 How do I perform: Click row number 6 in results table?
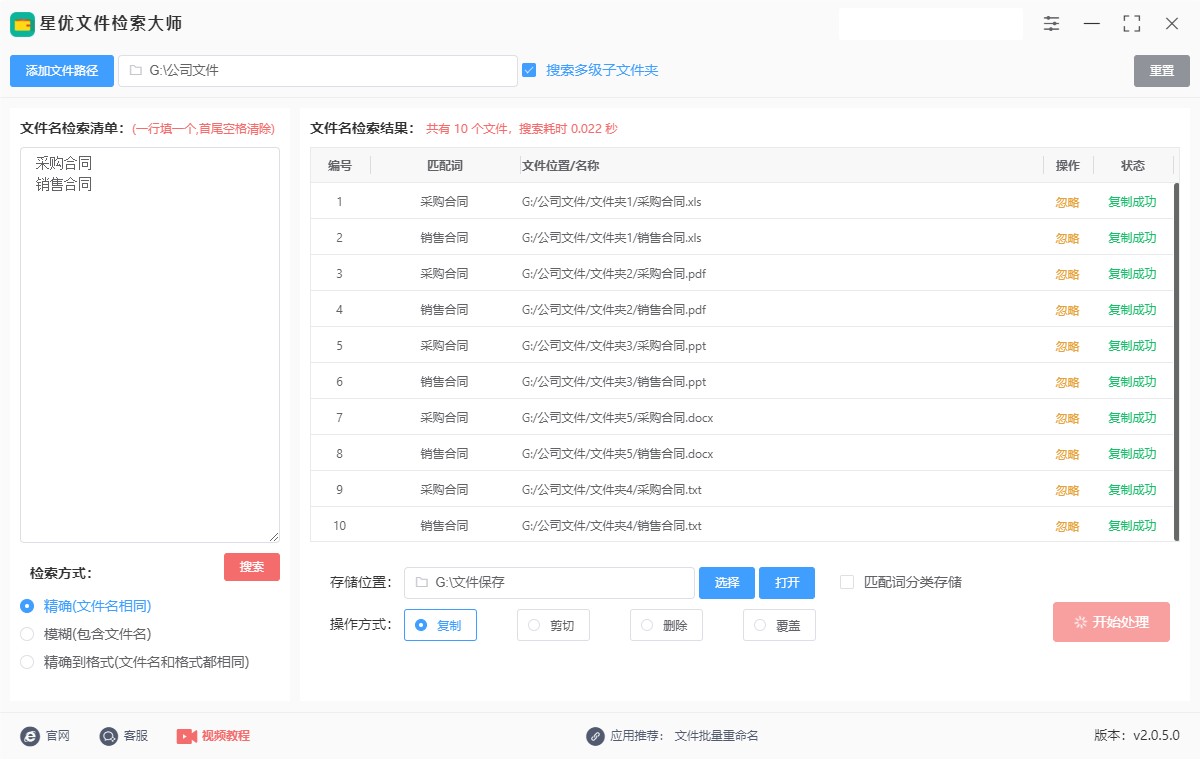point(339,382)
